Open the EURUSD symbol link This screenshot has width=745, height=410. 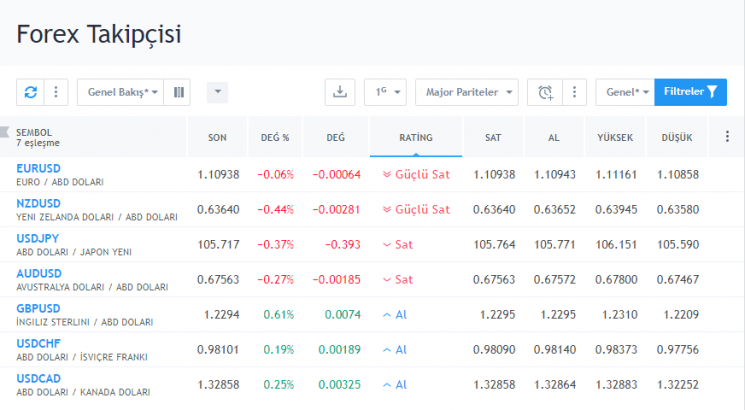pos(38,169)
